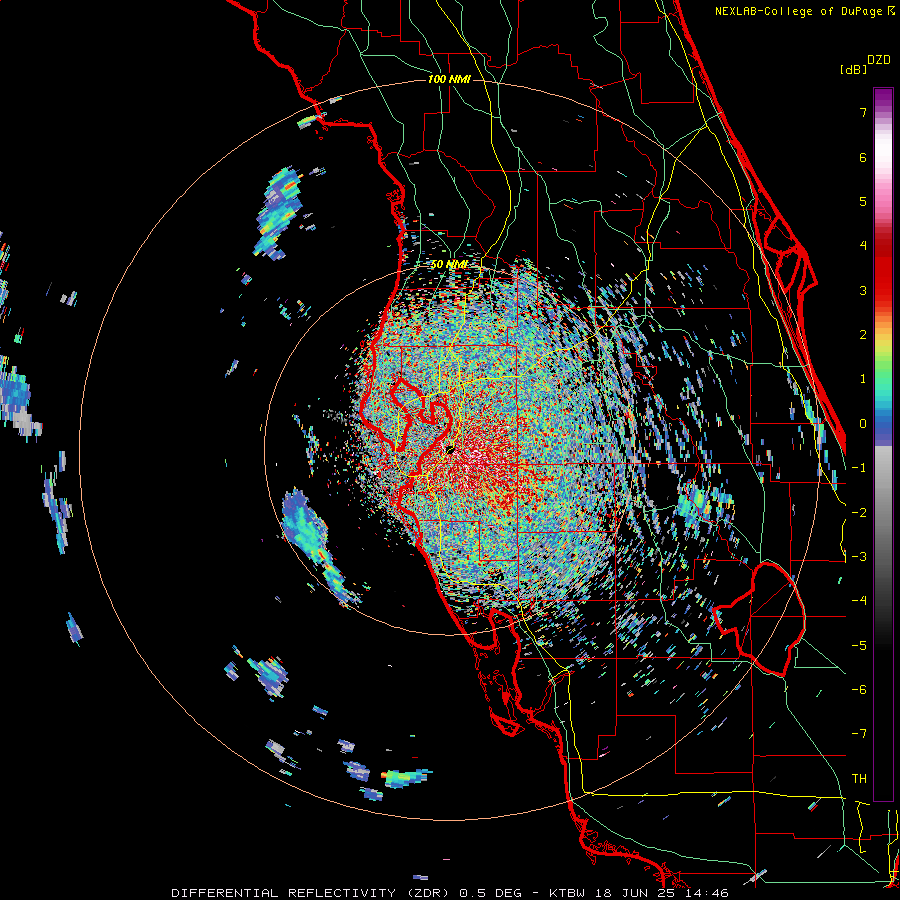The image size is (900, 900).
Task: Click the 50 NMI range ring label
Action: [449, 265]
